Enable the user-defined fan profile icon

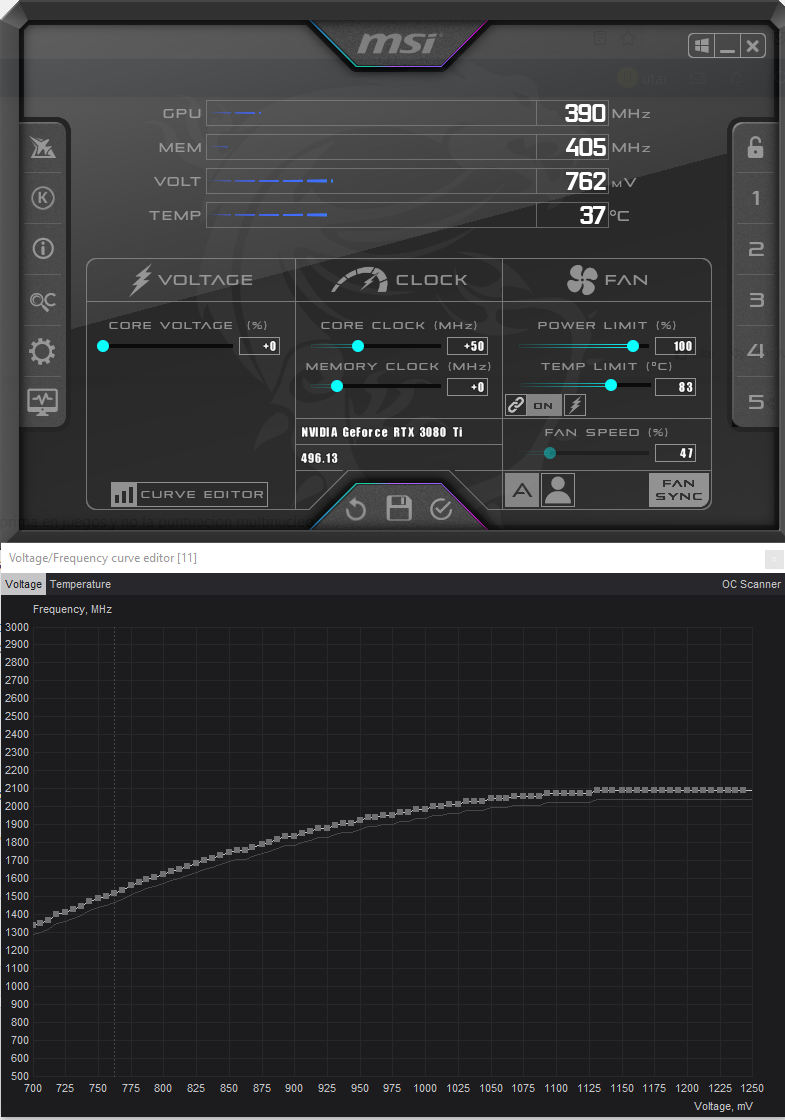(558, 490)
